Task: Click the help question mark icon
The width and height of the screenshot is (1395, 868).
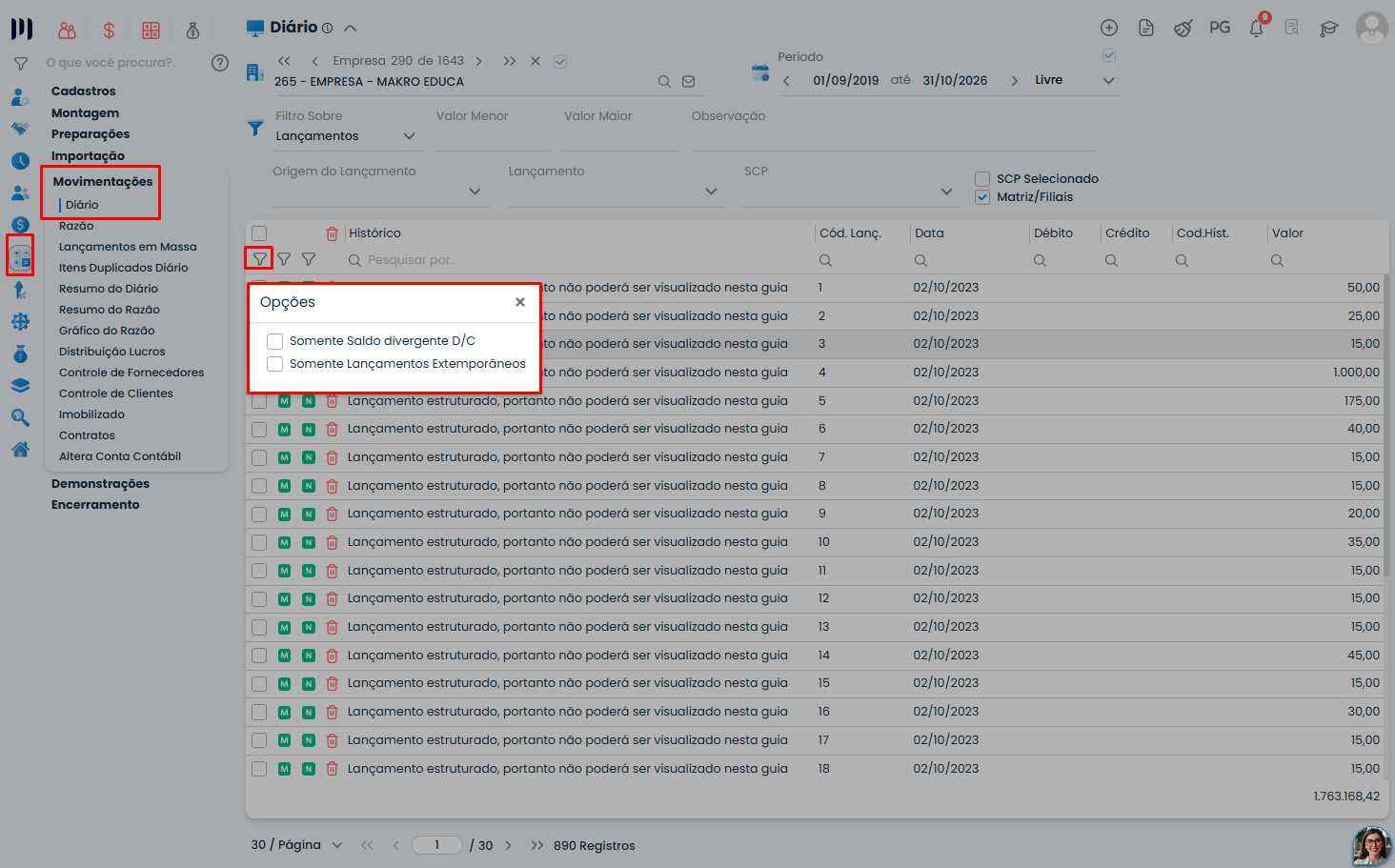Action: click(x=220, y=63)
